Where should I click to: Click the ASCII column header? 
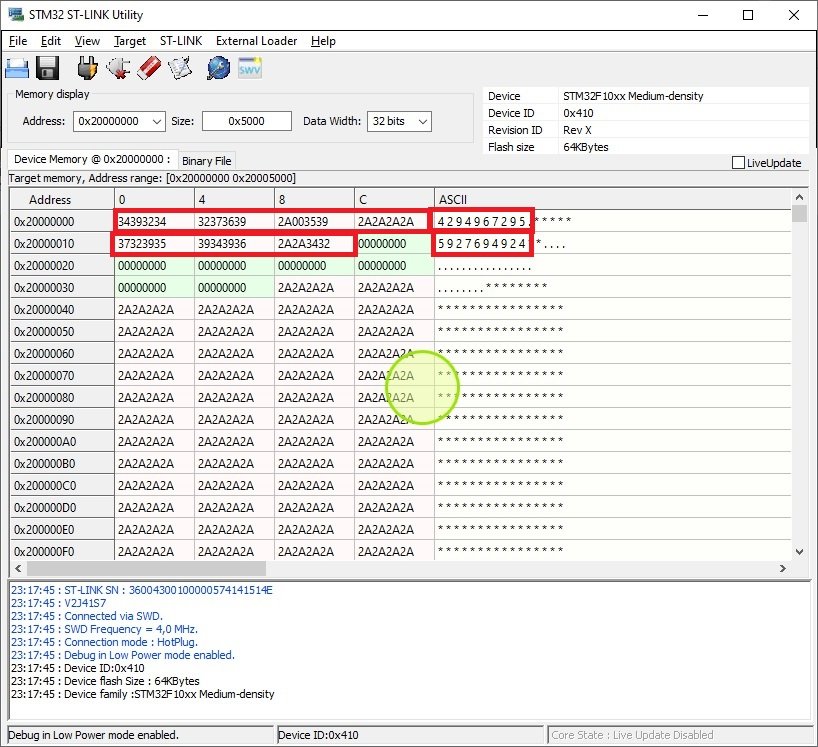[x=612, y=200]
